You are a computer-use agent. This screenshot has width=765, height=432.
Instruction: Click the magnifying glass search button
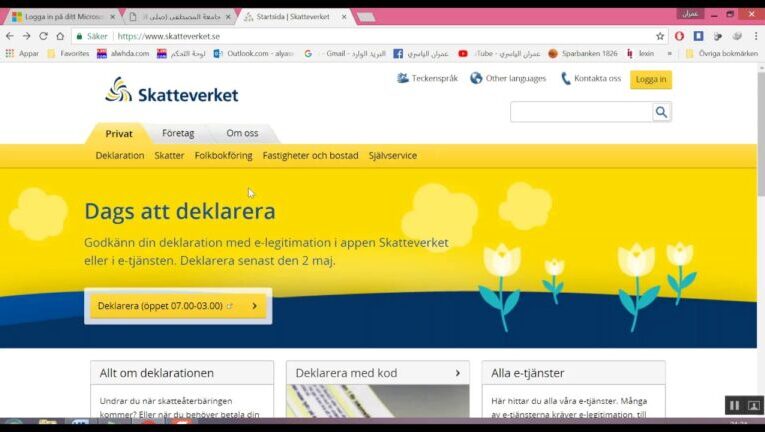click(x=662, y=112)
